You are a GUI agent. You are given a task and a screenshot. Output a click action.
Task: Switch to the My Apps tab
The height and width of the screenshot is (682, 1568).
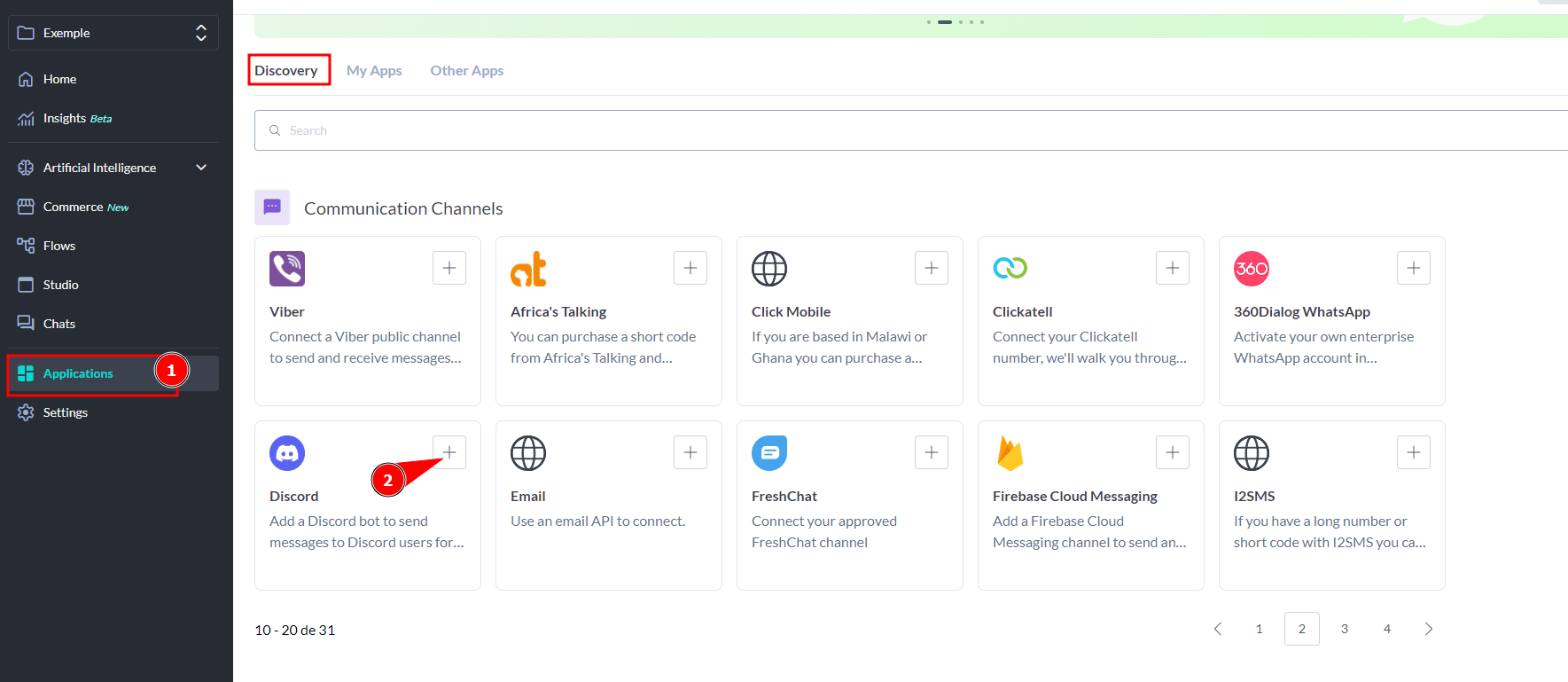tap(374, 71)
